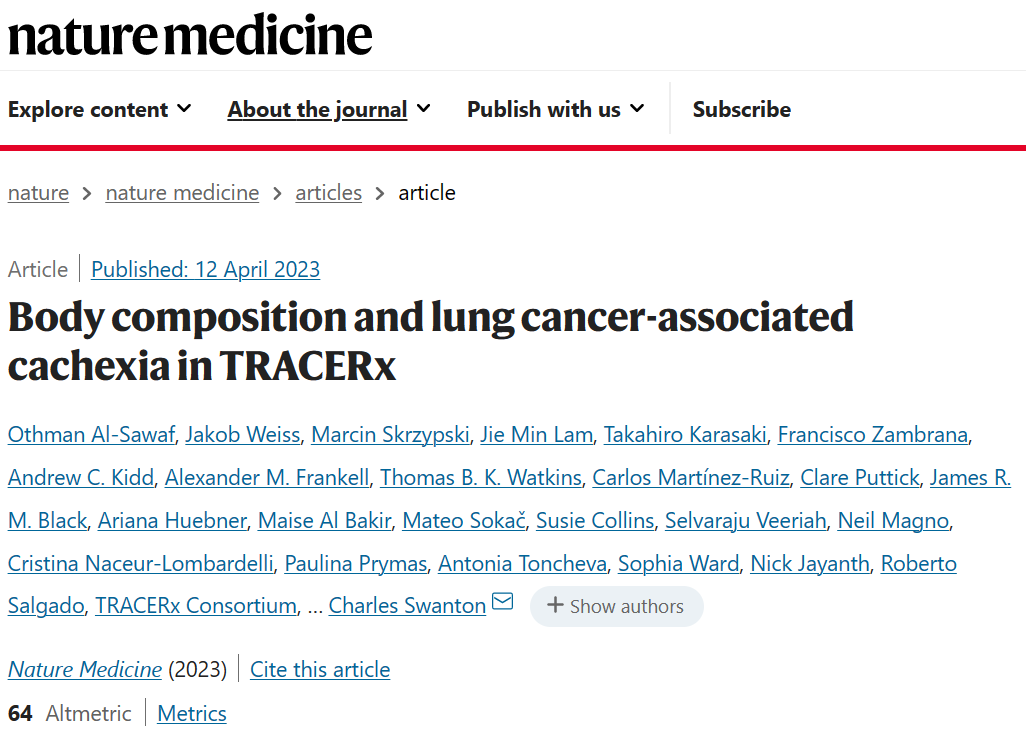Image resolution: width=1026 pixels, height=734 pixels.
Task: Click Cite this article
Action: point(320,670)
